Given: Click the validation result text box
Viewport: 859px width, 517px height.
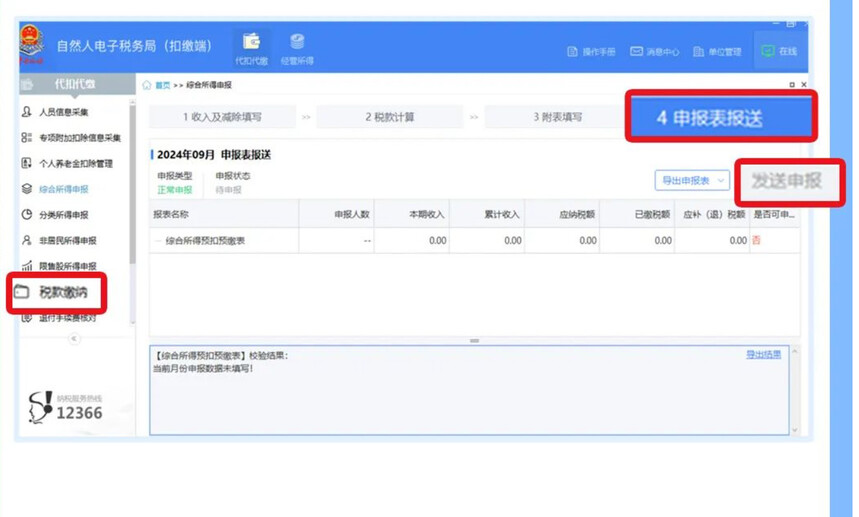Looking at the screenshot, I should tap(469, 390).
